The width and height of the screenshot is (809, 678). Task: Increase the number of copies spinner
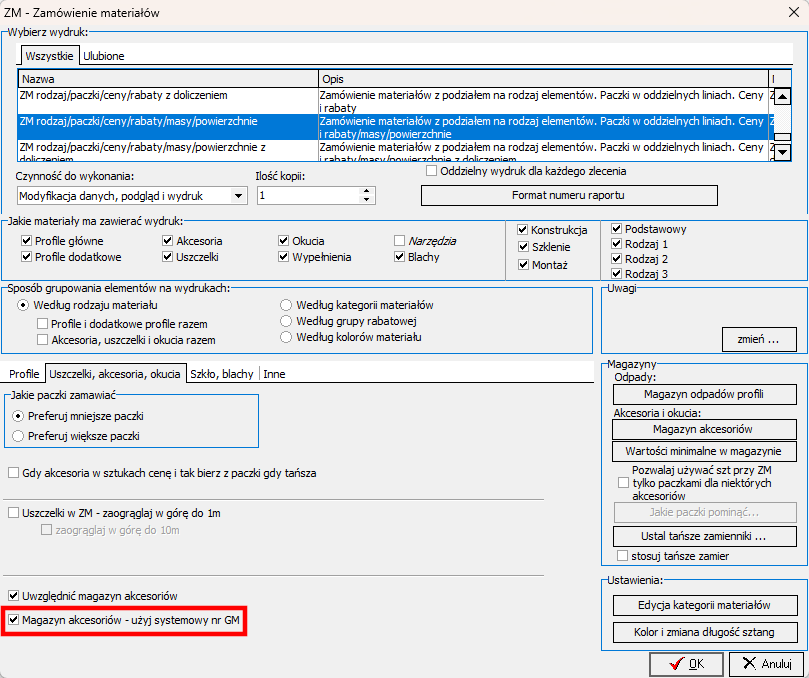367,191
